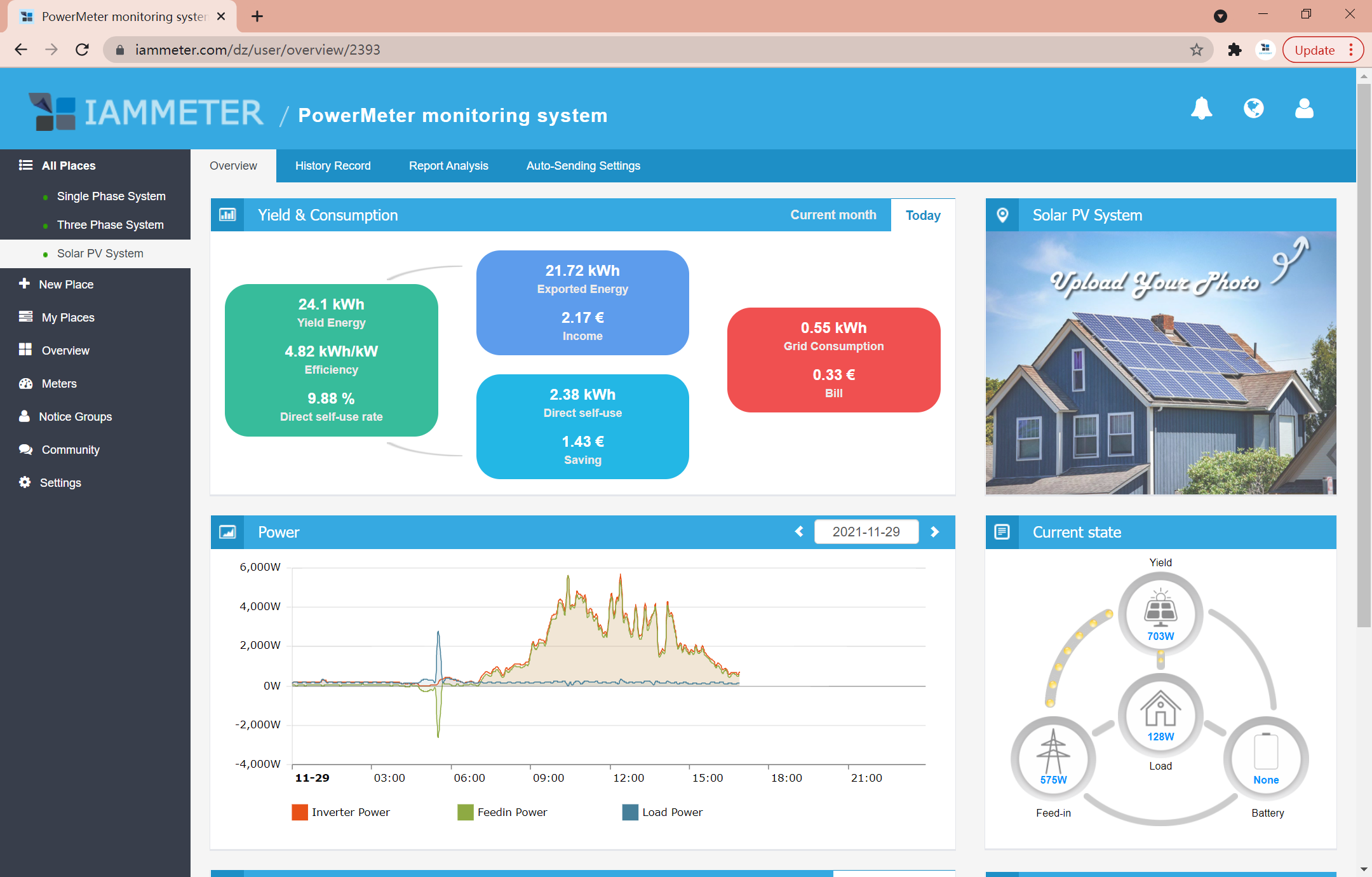Switch to Current month view toggle
Image resolution: width=1372 pixels, height=877 pixels.
tap(832, 215)
